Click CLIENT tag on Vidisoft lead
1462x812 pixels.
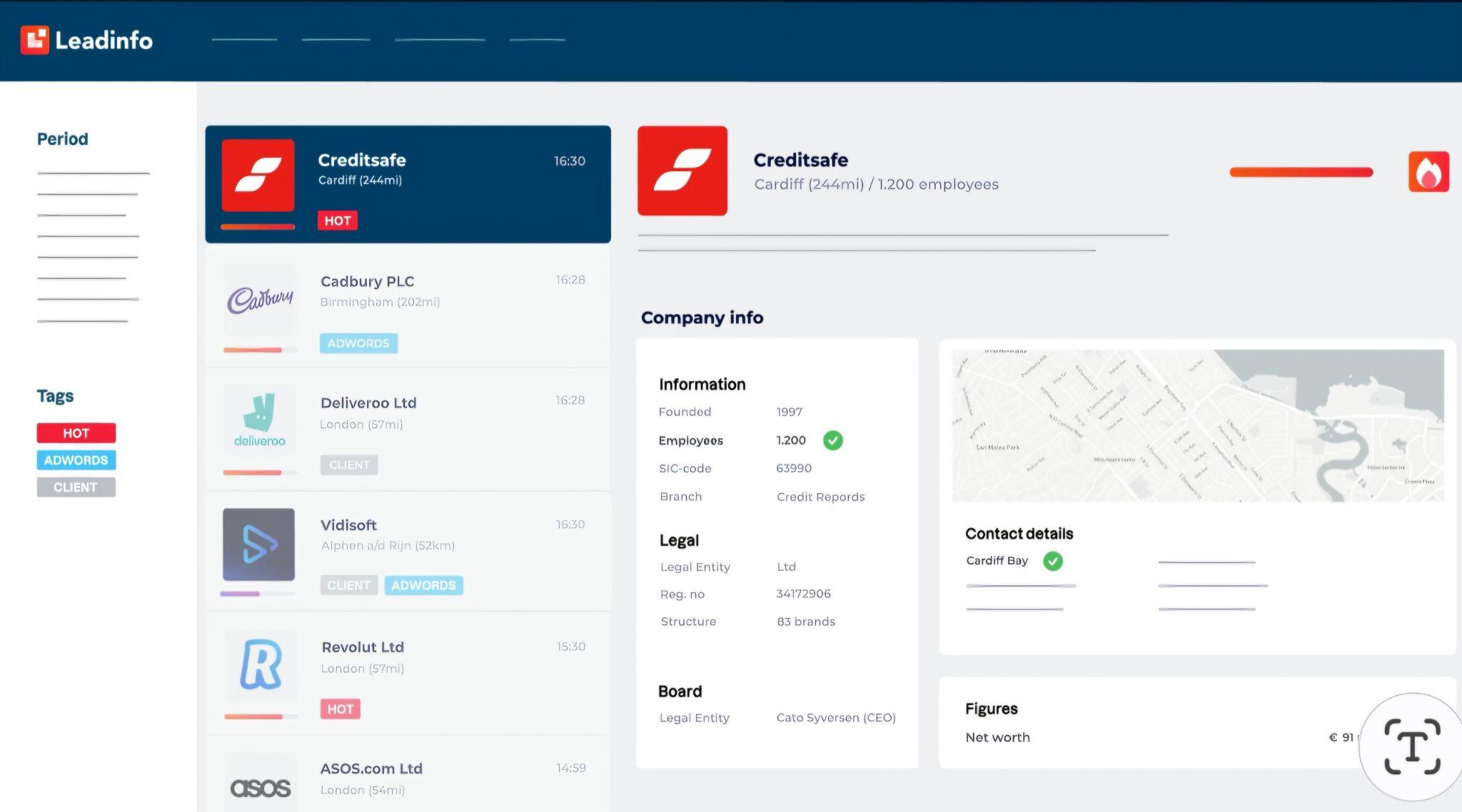click(x=349, y=585)
